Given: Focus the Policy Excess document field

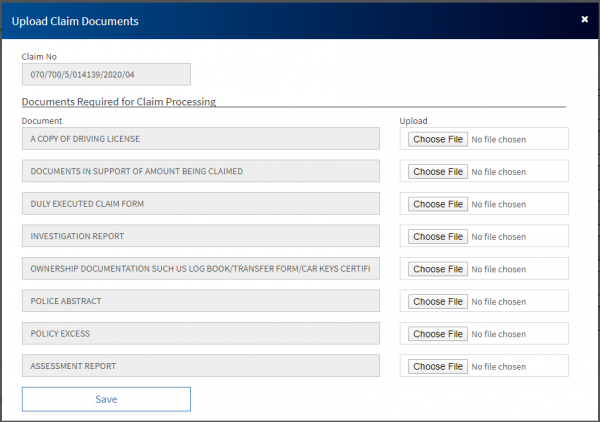Looking at the screenshot, I should [201, 334].
